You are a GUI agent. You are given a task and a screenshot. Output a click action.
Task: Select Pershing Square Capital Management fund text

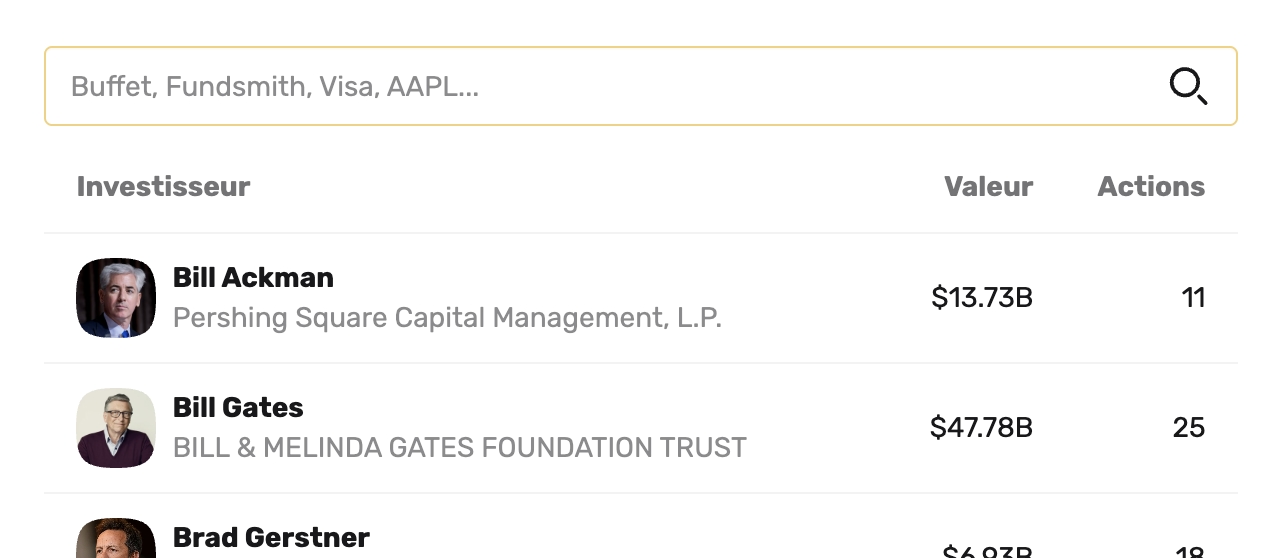pyautogui.click(x=447, y=318)
